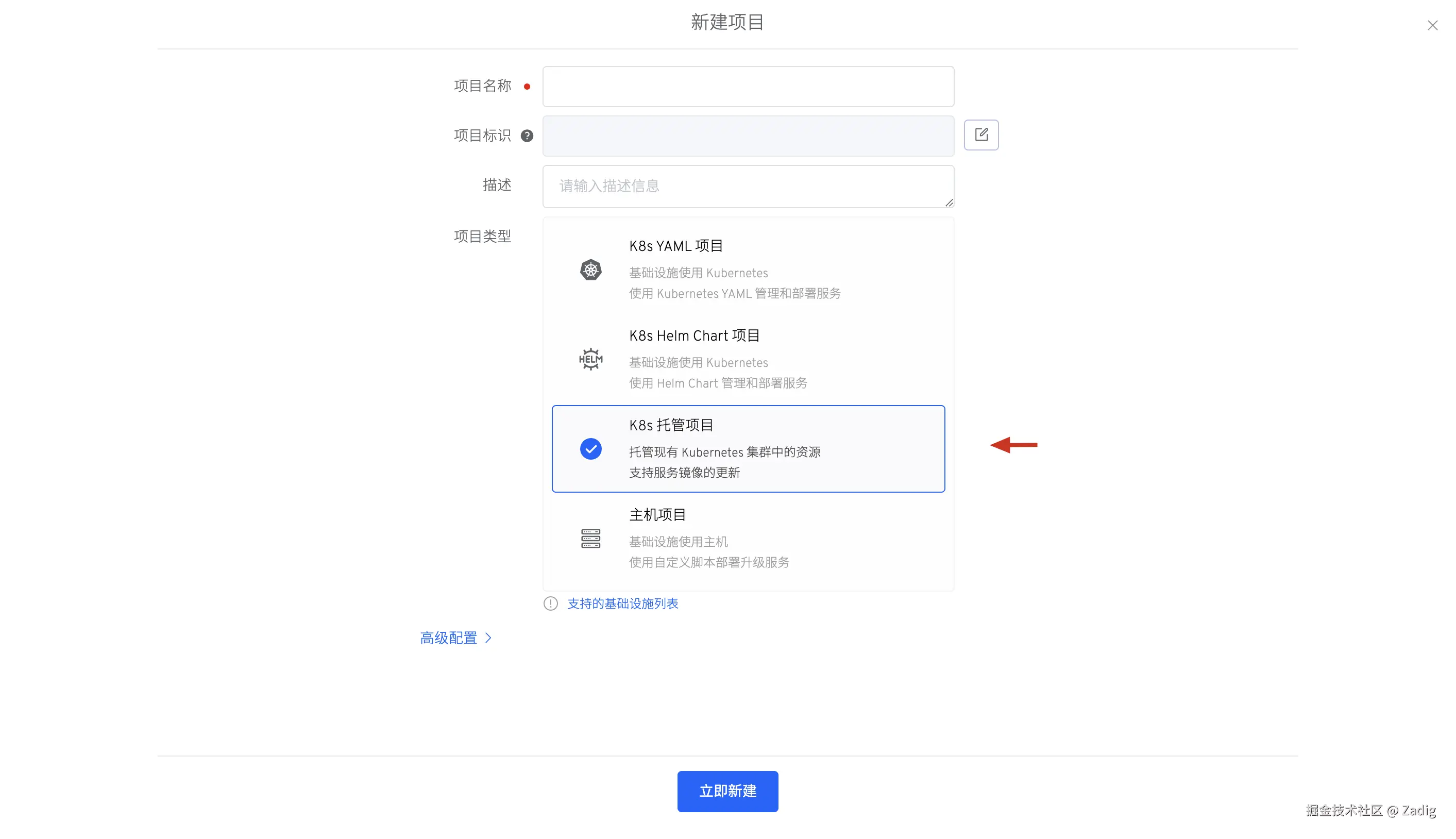Click the 立即新建 button
Image resolution: width=1456 pixels, height=839 pixels.
[727, 791]
